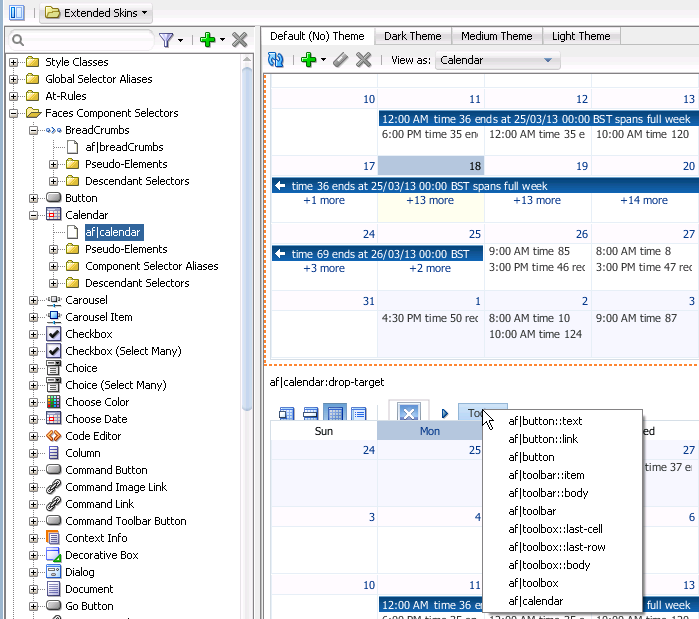Click the delete X icon in preview toolbar
This screenshot has width=699, height=619.
pos(364,60)
